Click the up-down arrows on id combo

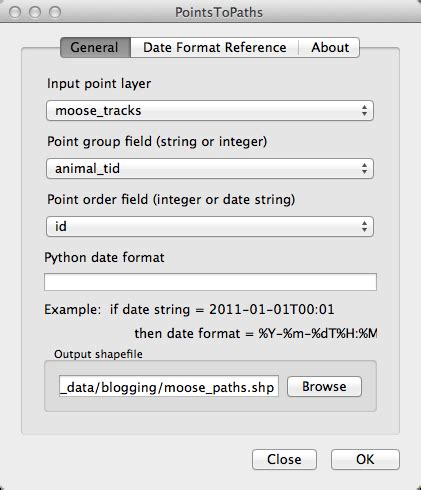click(x=364, y=227)
